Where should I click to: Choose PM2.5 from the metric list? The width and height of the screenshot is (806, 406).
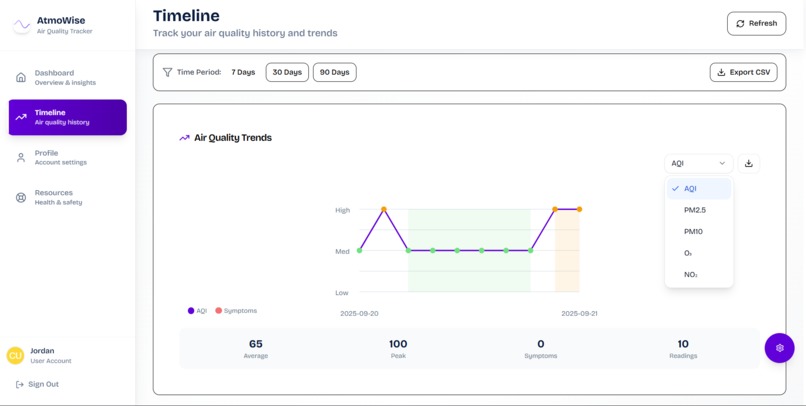pyautogui.click(x=699, y=210)
